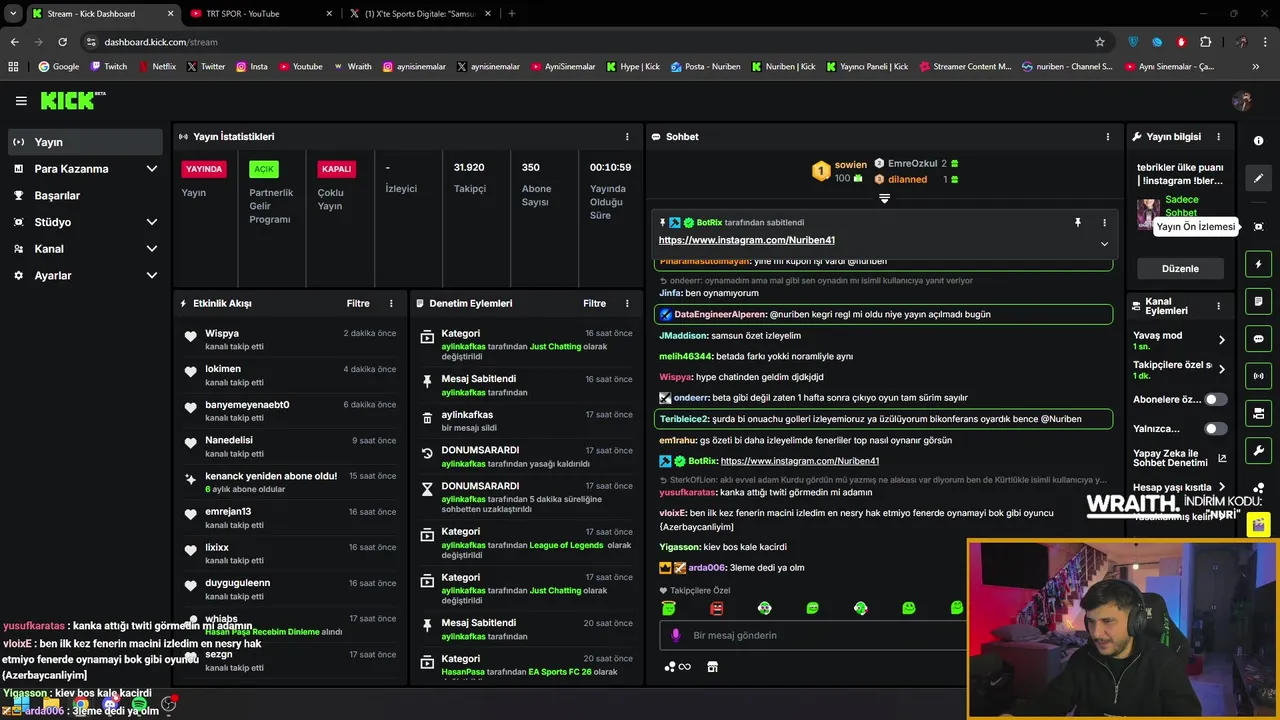Open Kanal Eylemleri panel options menu
This screenshot has height=720, width=1280.
pyautogui.click(x=1218, y=306)
